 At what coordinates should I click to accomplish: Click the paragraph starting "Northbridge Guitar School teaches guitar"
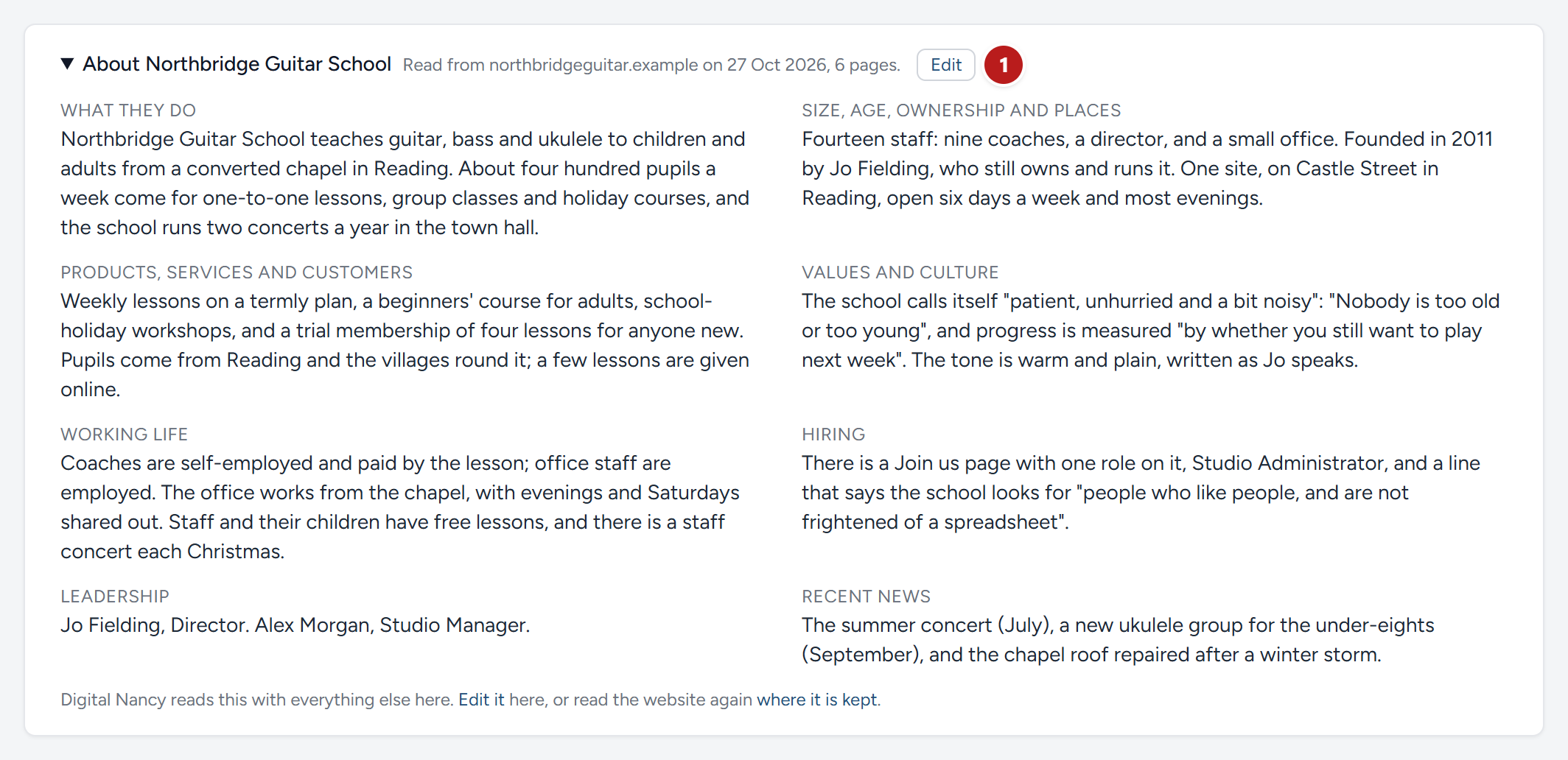[x=405, y=183]
